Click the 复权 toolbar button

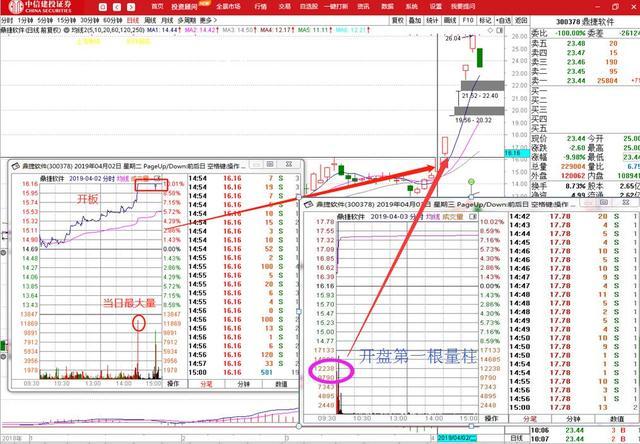[398, 20]
